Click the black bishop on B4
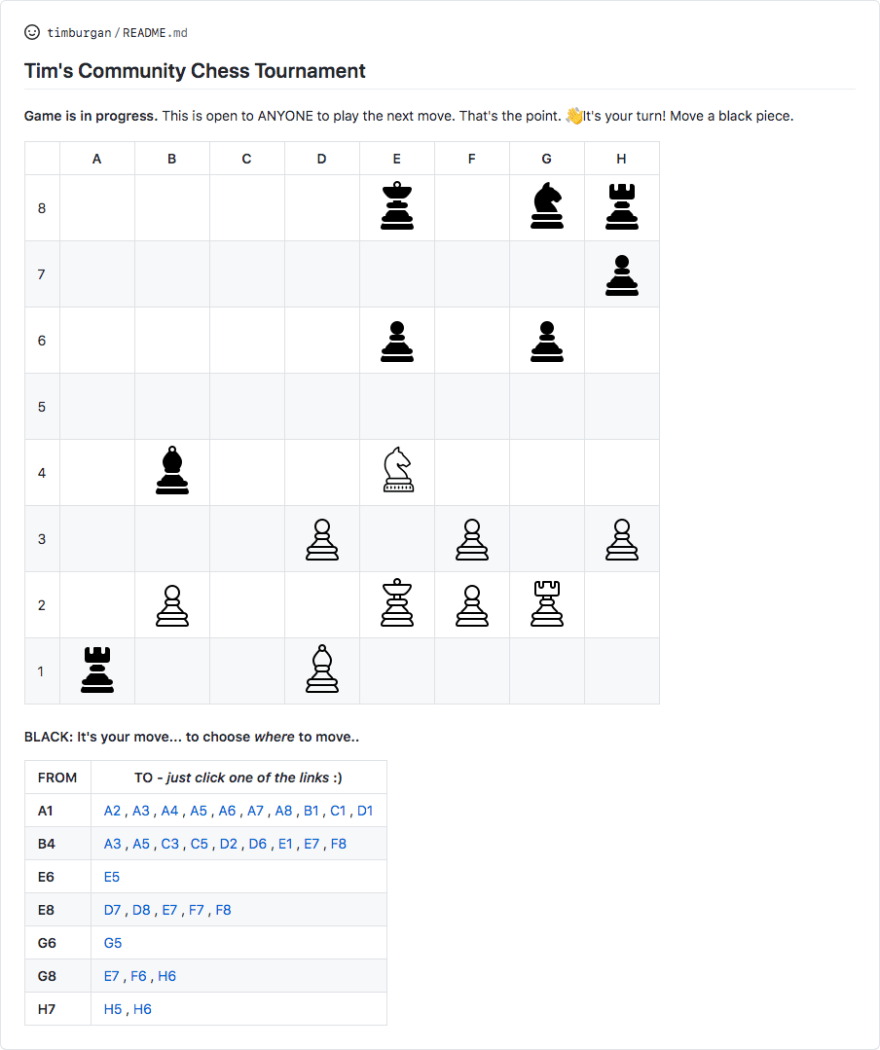880x1050 pixels. click(x=172, y=471)
